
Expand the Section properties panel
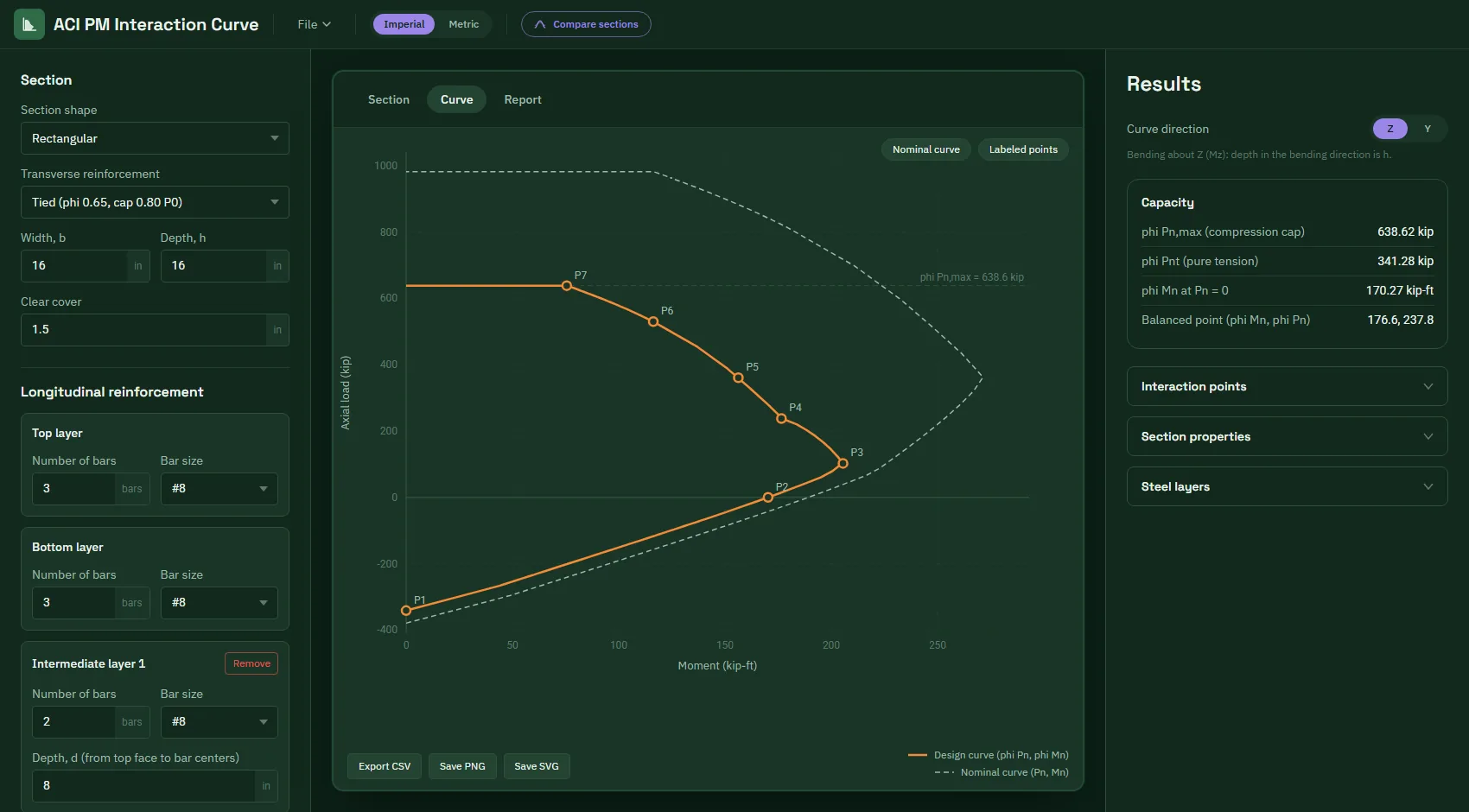point(1287,436)
